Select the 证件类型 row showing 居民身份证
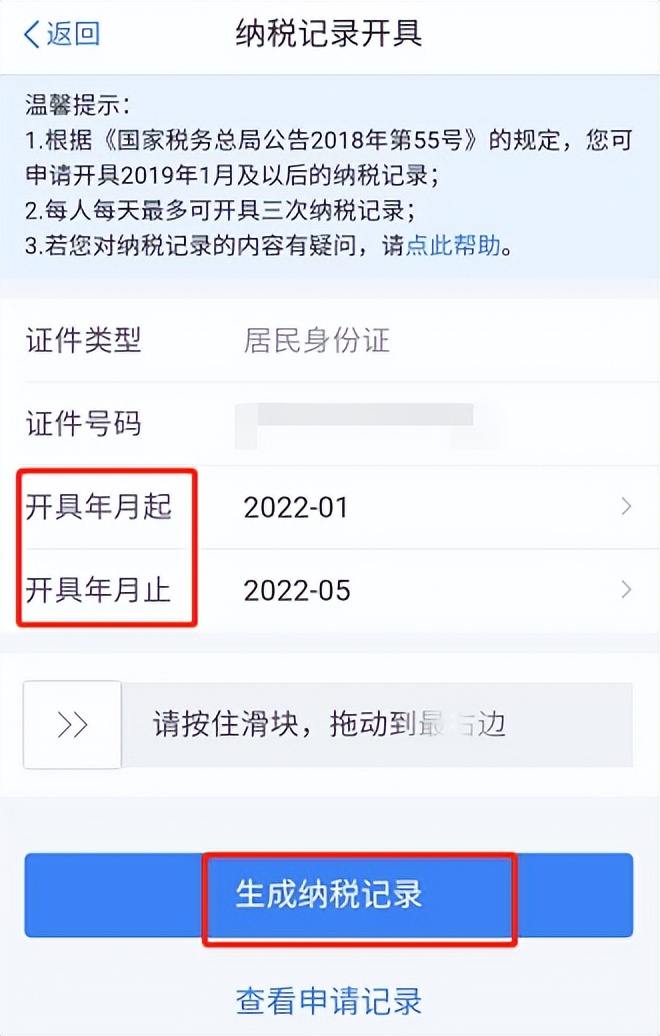This screenshot has height=1036, width=660. [x=330, y=341]
